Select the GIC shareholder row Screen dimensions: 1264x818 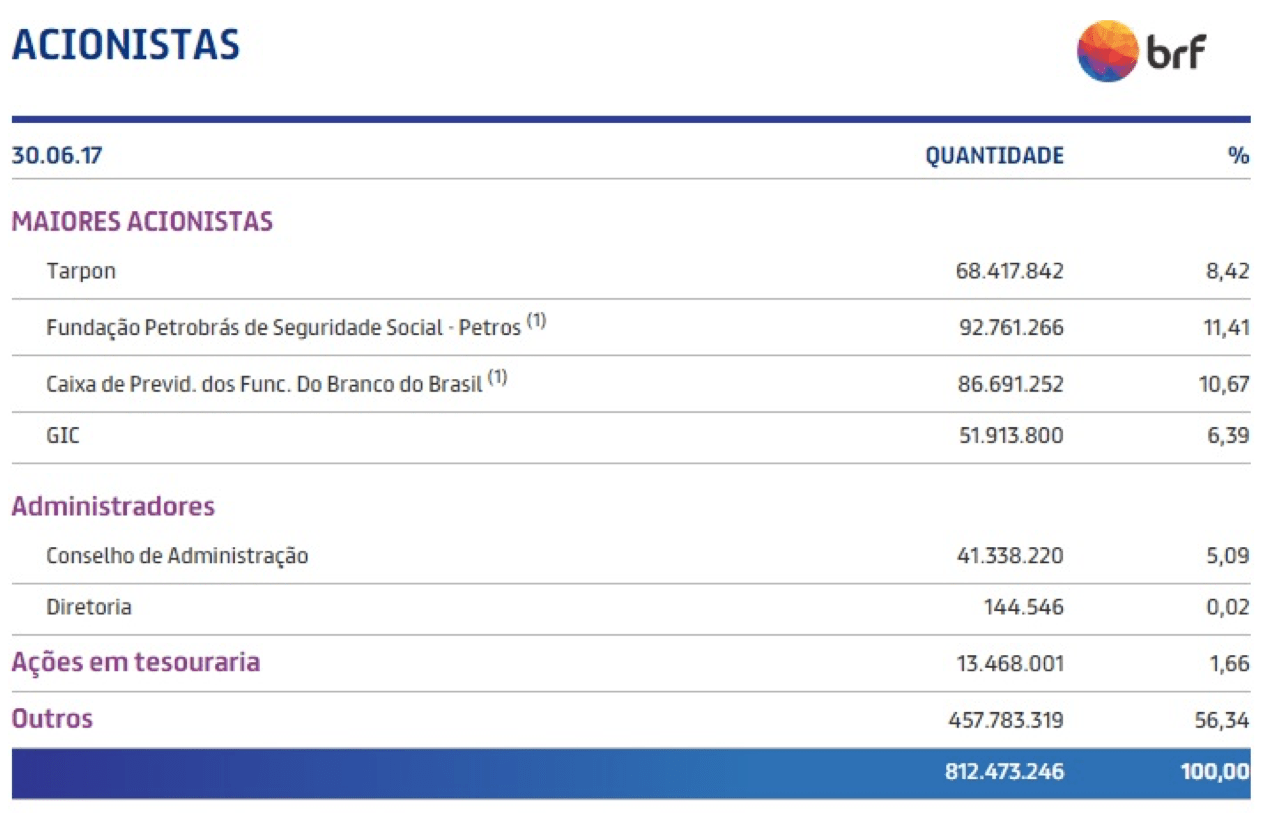[631, 436]
